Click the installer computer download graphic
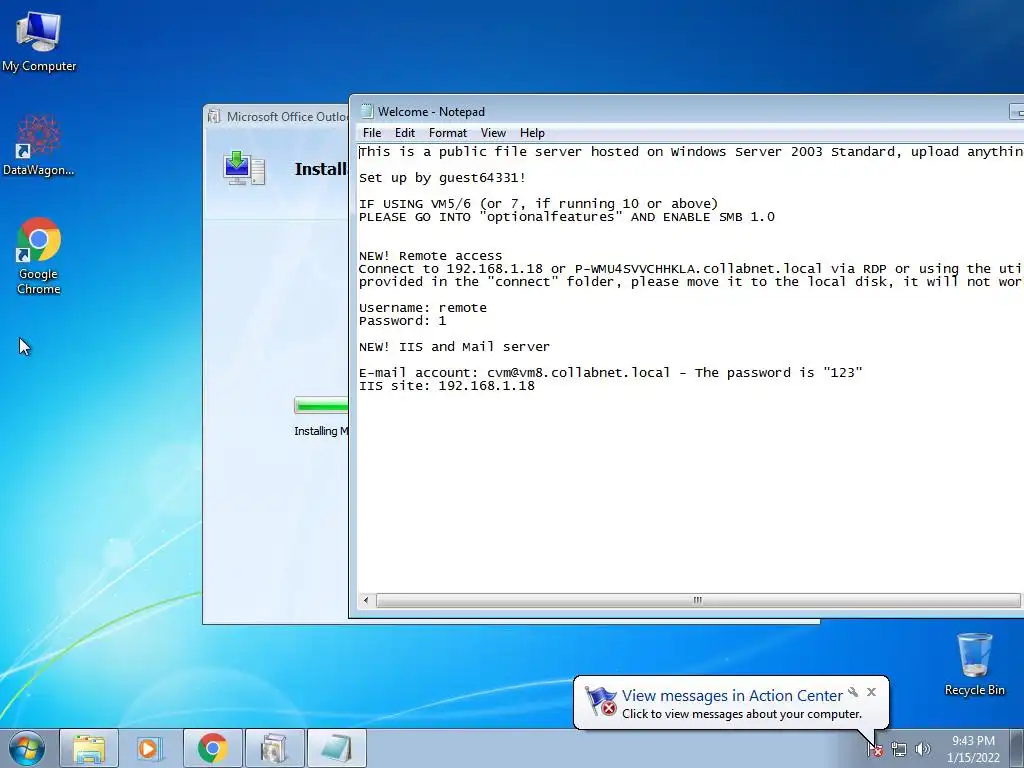This screenshot has height=768, width=1024. tap(244, 168)
